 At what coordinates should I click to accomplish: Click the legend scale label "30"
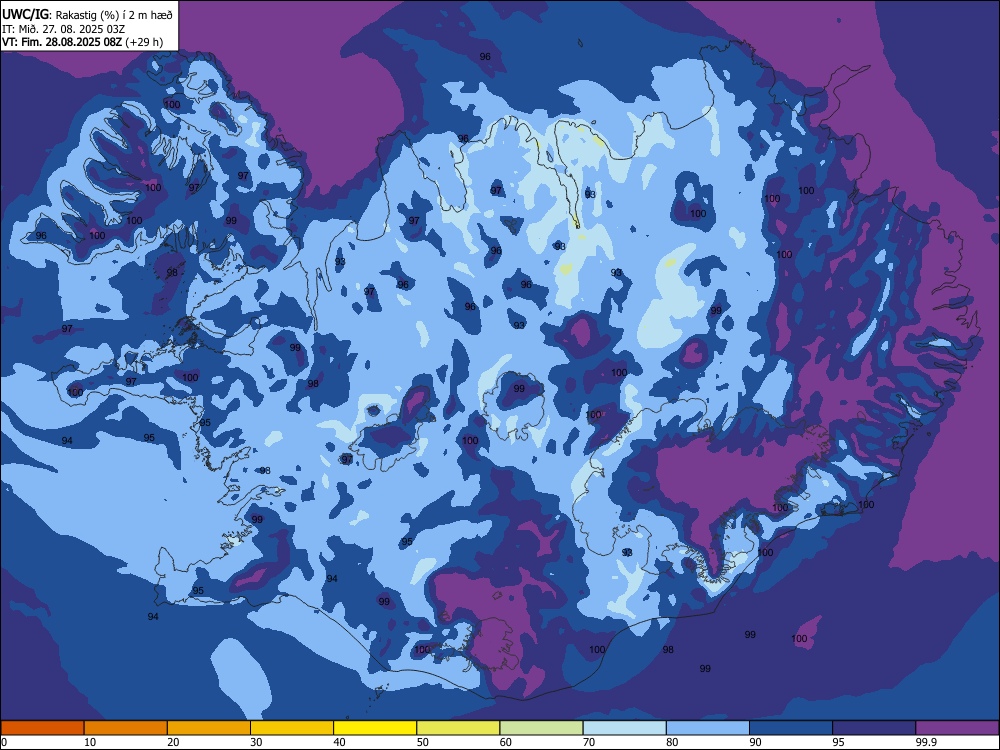[x=256, y=742]
